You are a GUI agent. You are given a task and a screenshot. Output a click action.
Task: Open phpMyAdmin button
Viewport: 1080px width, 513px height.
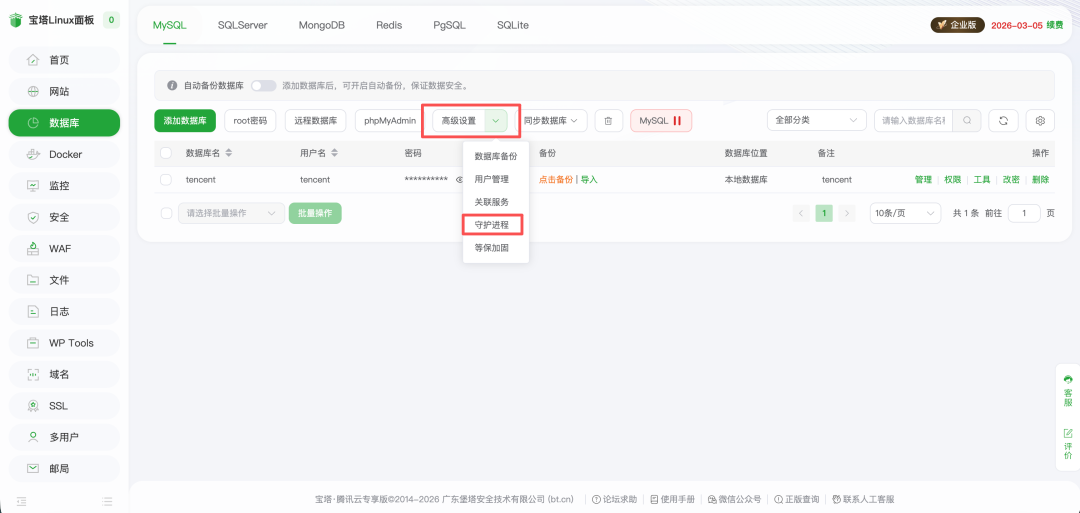[390, 121]
